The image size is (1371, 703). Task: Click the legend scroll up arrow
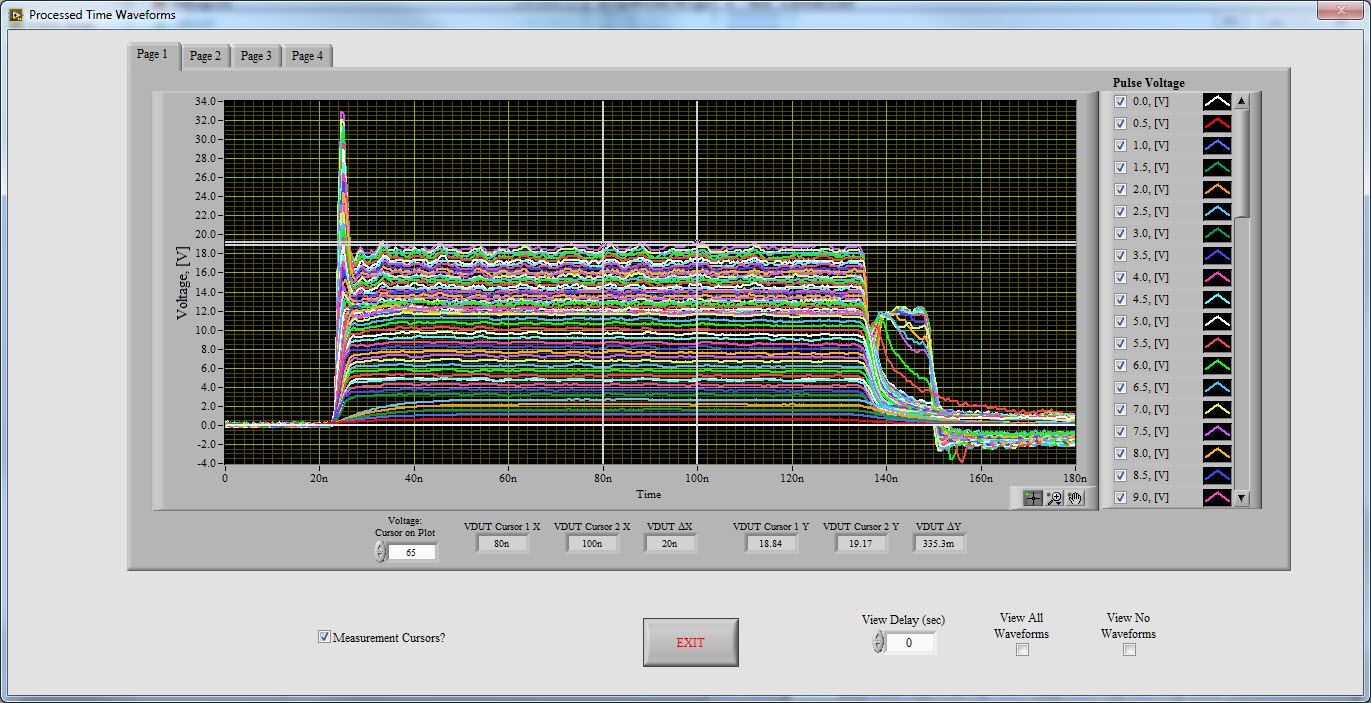pyautogui.click(x=1242, y=100)
